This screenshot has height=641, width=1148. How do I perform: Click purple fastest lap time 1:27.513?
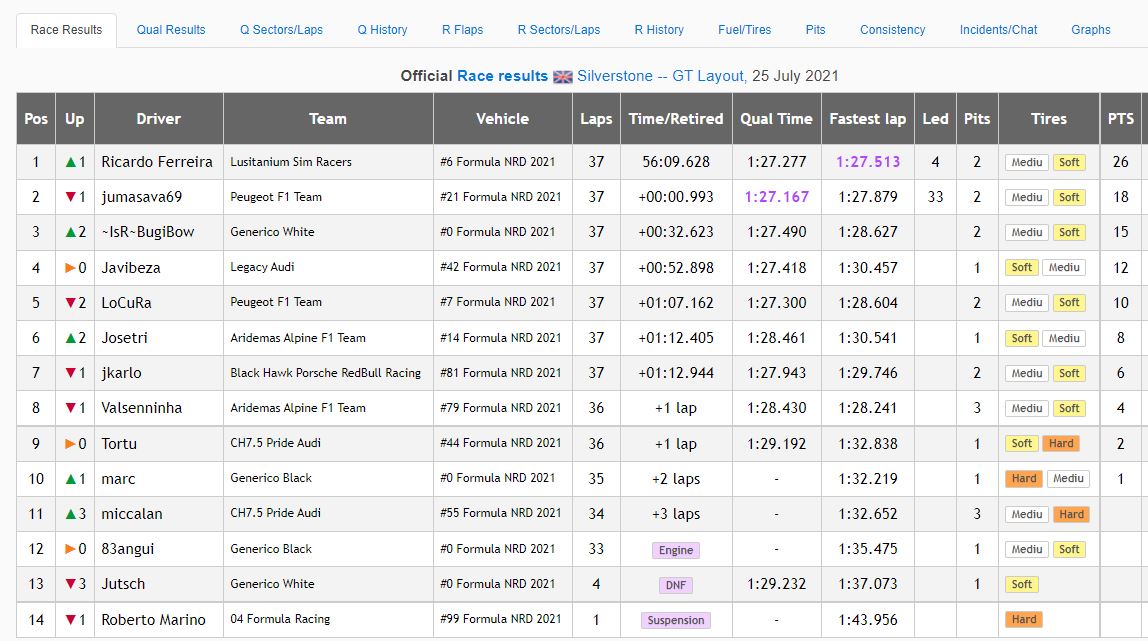click(867, 162)
